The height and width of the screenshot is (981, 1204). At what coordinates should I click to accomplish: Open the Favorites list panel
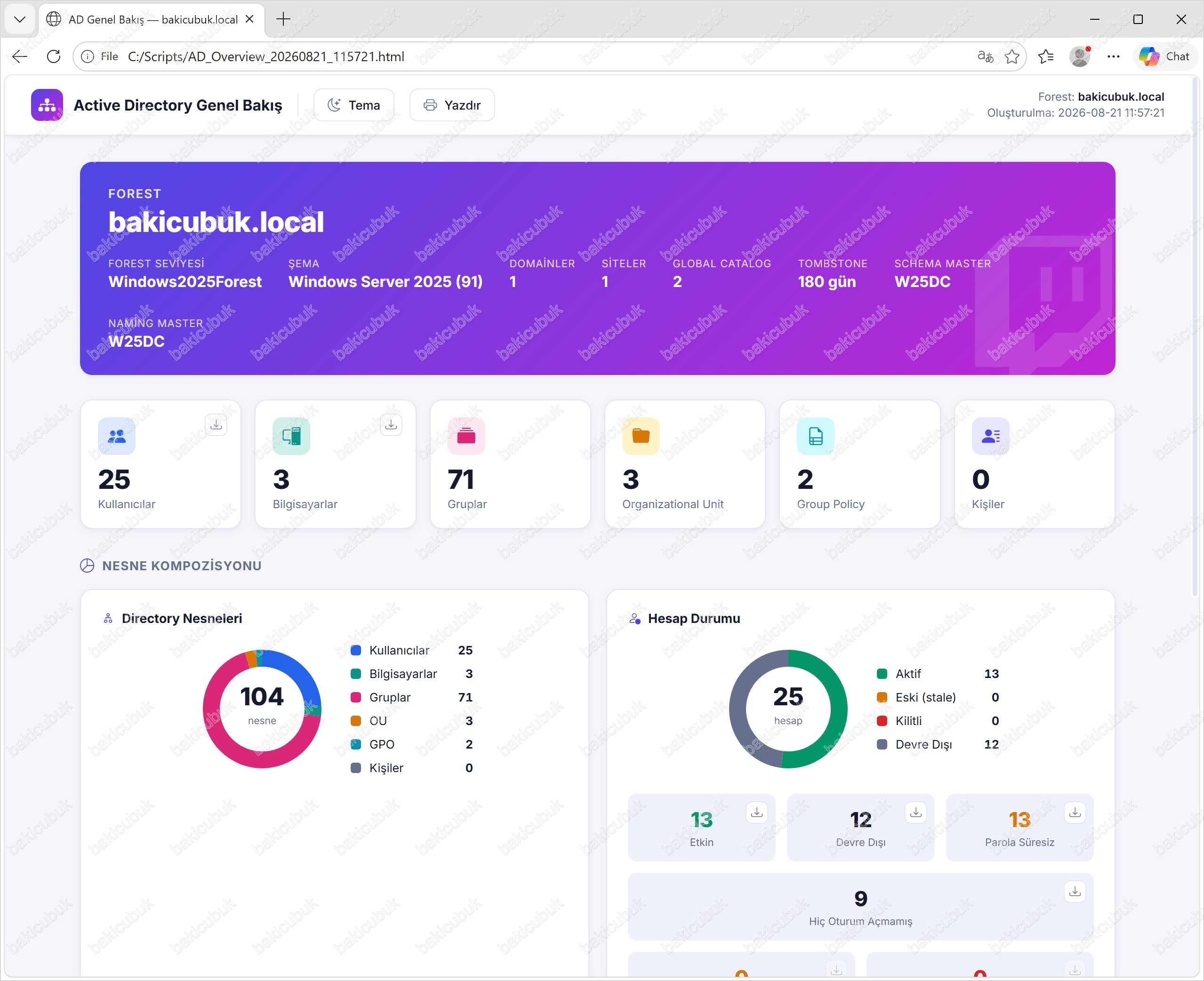tap(1046, 56)
